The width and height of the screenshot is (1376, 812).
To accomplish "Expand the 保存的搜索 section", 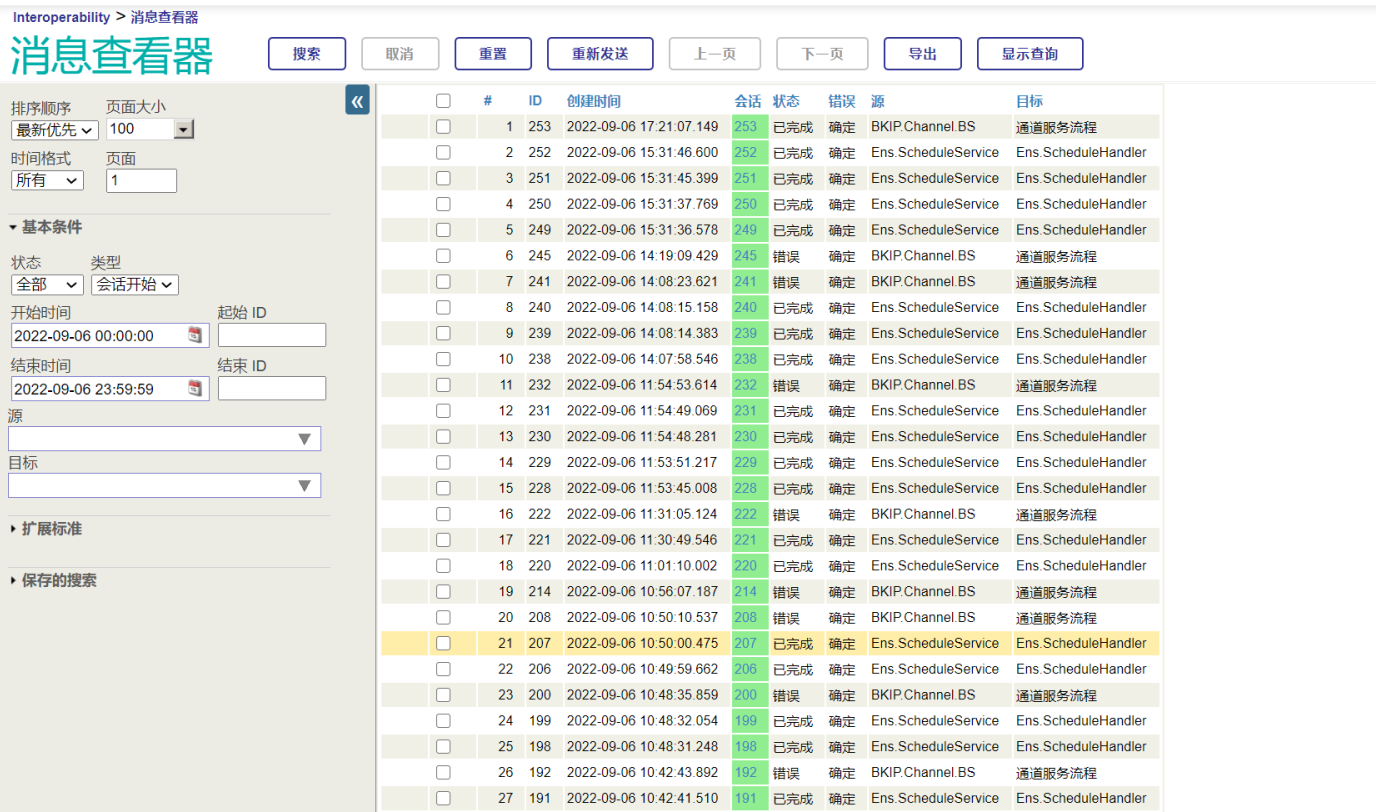I will [x=59, y=581].
